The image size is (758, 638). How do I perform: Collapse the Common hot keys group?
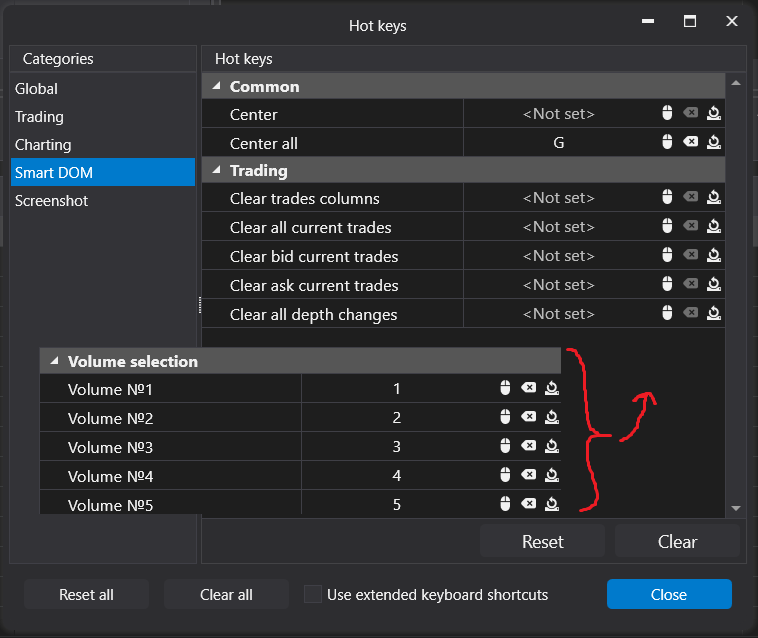click(x=217, y=87)
